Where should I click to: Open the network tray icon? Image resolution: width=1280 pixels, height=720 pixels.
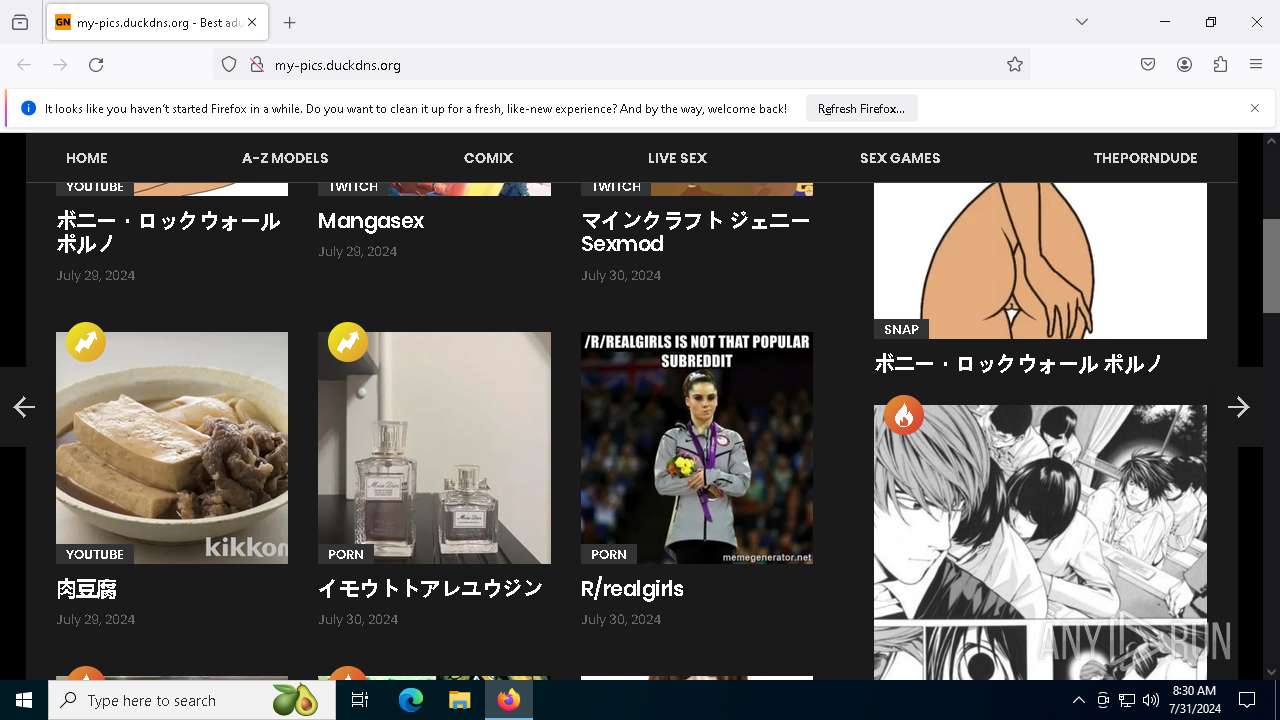[x=1127, y=701]
